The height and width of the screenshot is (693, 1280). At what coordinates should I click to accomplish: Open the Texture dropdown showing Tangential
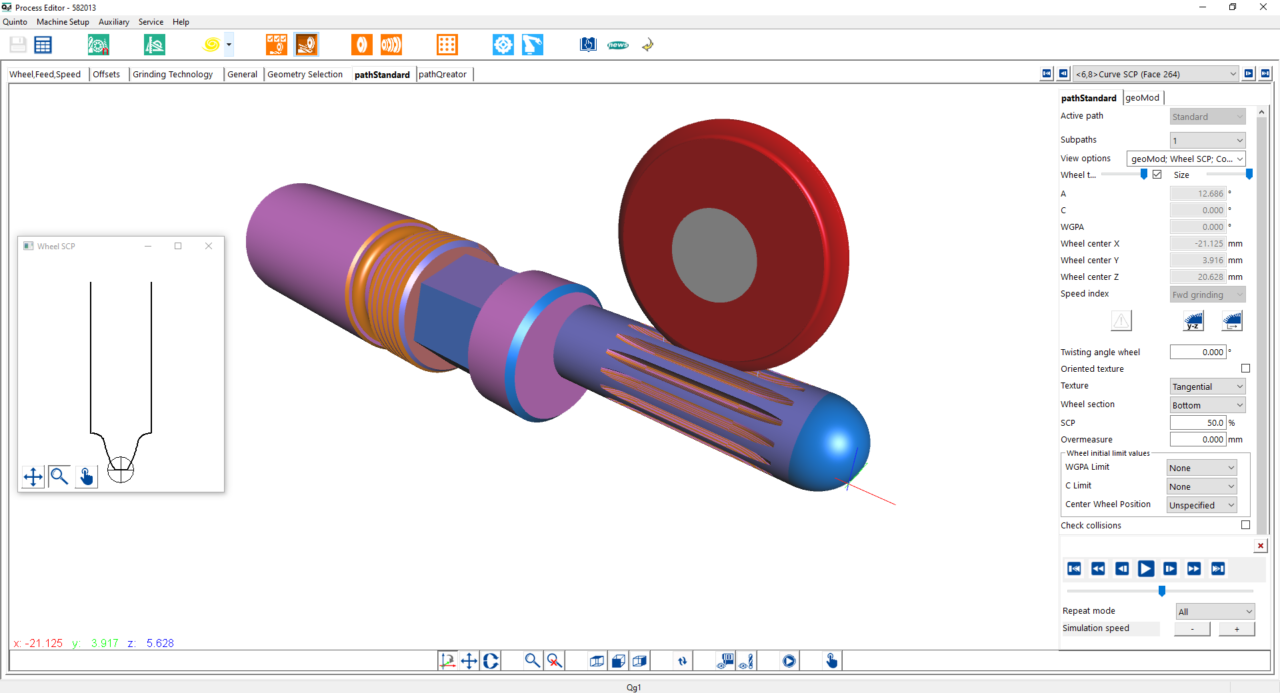1208,386
